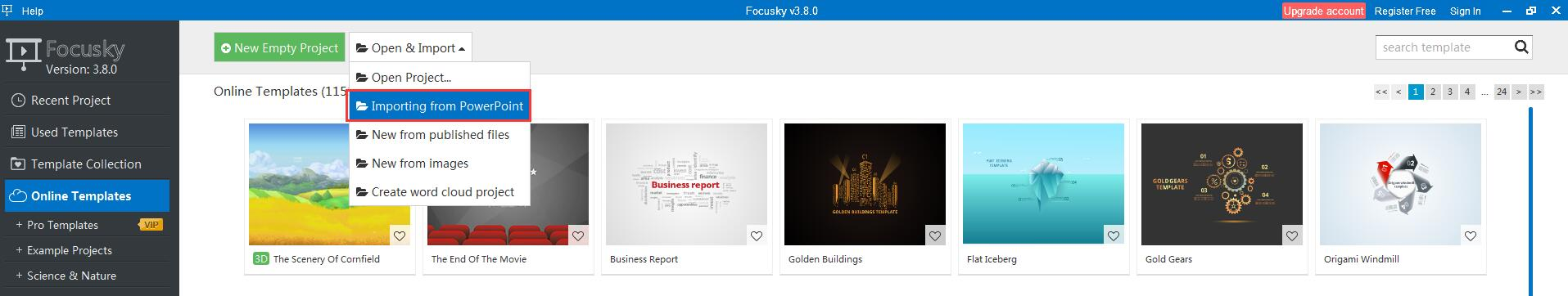
Task: Go to page 2 of templates
Action: pyautogui.click(x=1433, y=92)
